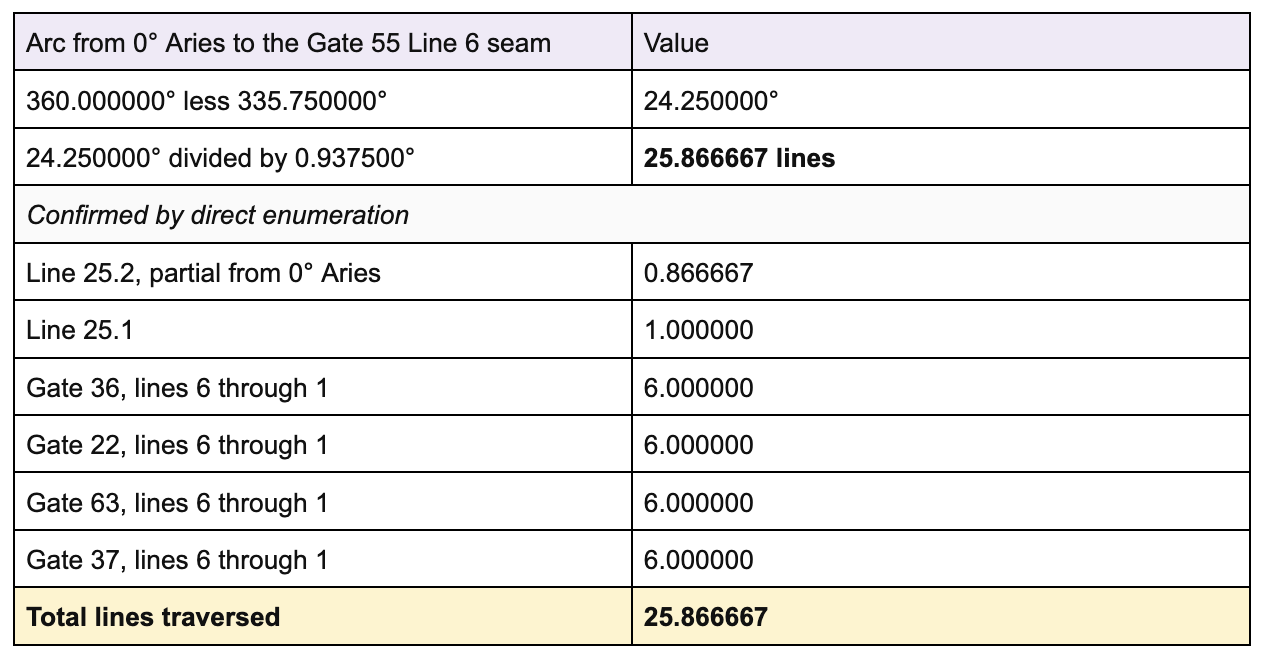Select 'Gate 63, lines 6 through 1' cell
The height and width of the screenshot is (664, 1266).
323,502
